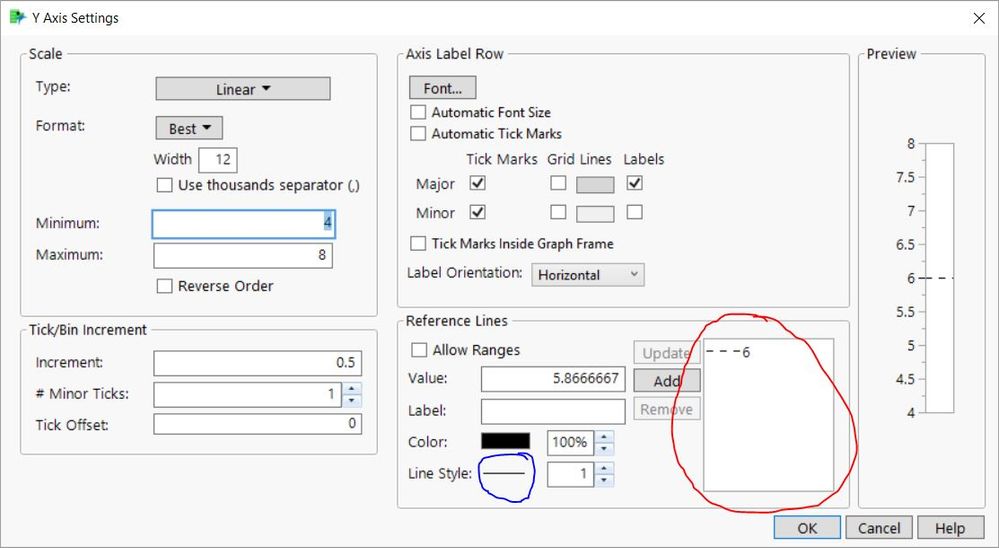Screen dimensions: 999x548
Task: Click the Maximum value field
Action: point(243,255)
